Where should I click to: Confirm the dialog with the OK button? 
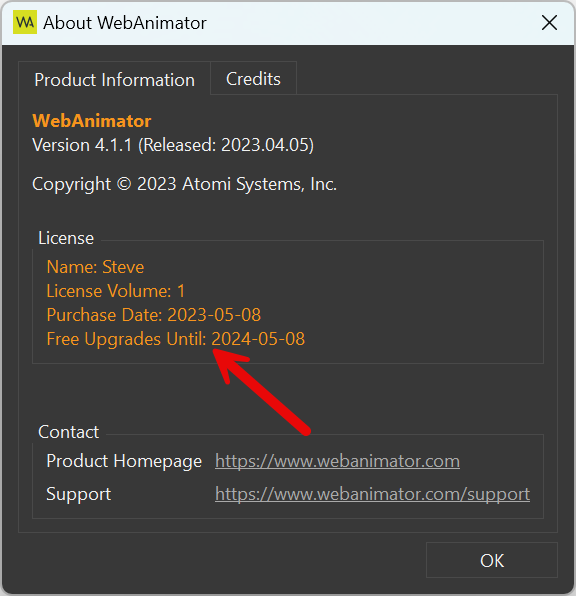point(492,560)
